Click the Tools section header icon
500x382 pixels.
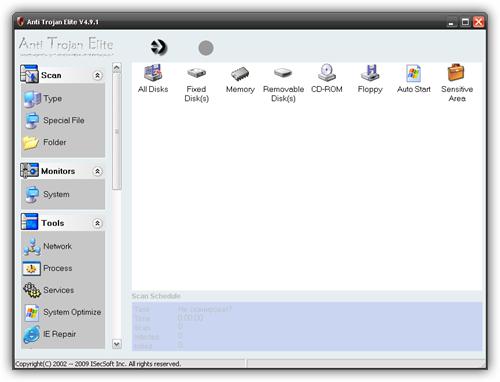(x=29, y=222)
